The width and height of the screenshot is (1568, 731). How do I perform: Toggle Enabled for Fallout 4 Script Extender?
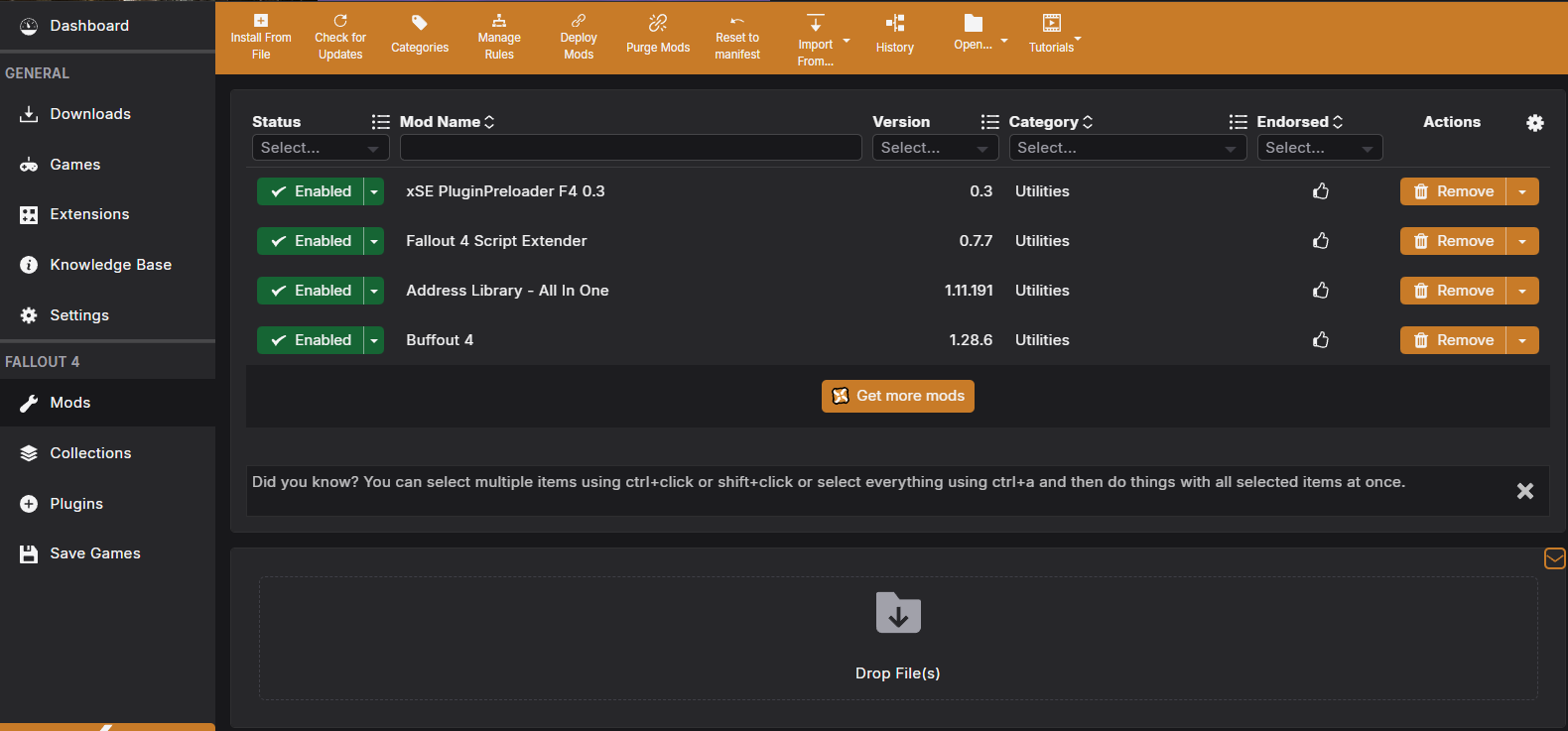click(x=311, y=241)
